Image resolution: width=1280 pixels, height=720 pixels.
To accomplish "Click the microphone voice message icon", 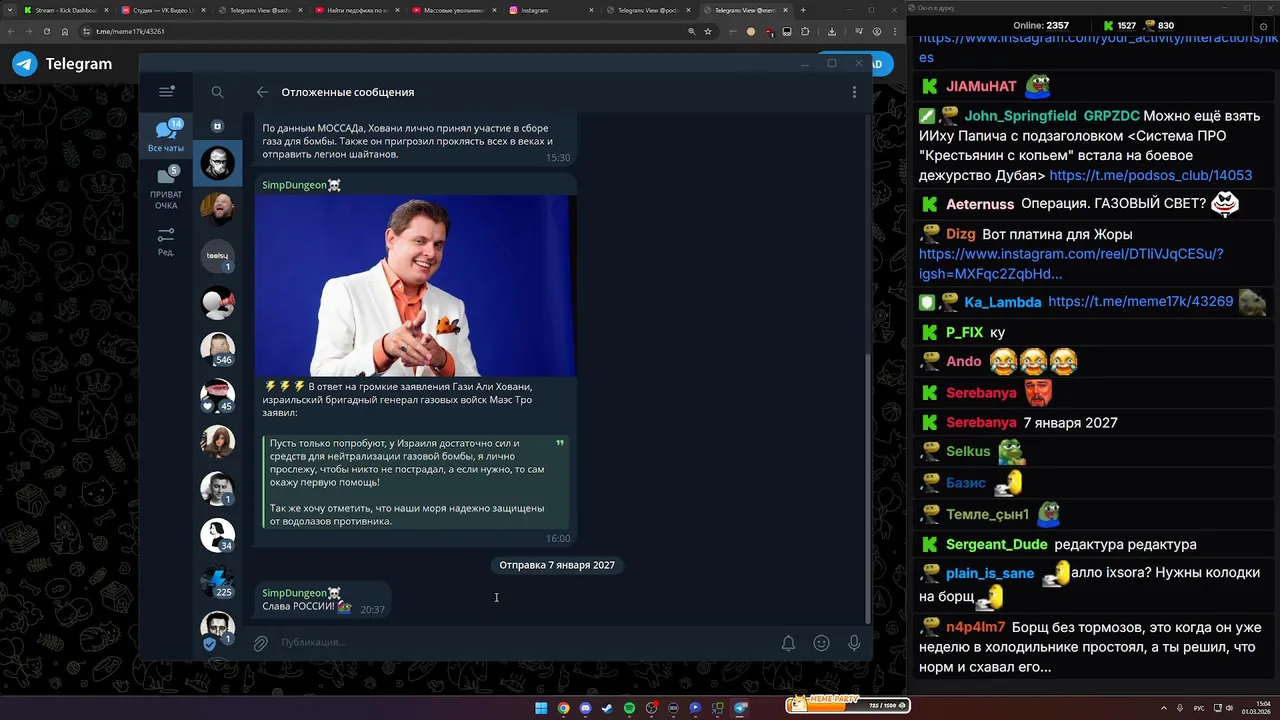I will click(854, 643).
